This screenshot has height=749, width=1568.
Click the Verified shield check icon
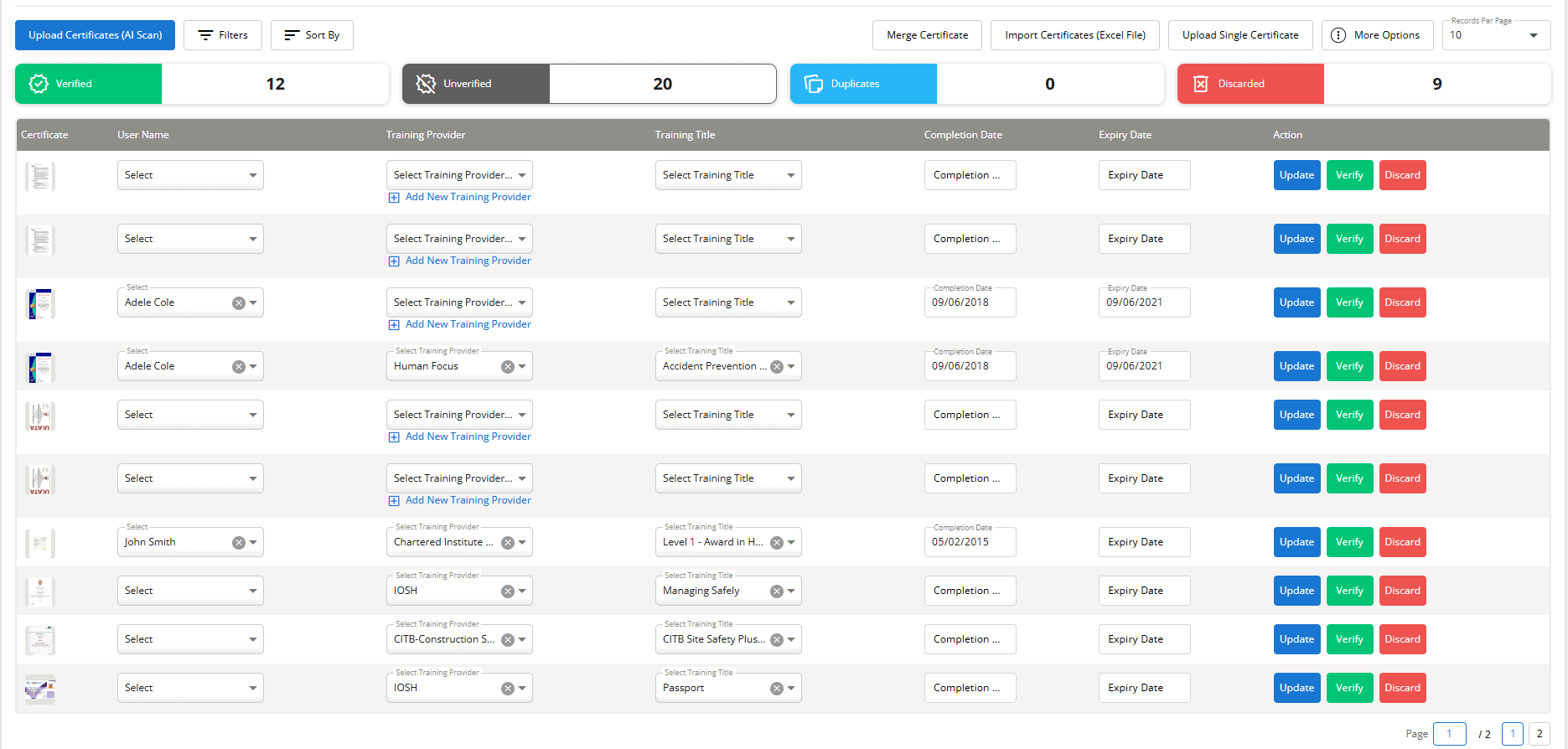coord(39,84)
